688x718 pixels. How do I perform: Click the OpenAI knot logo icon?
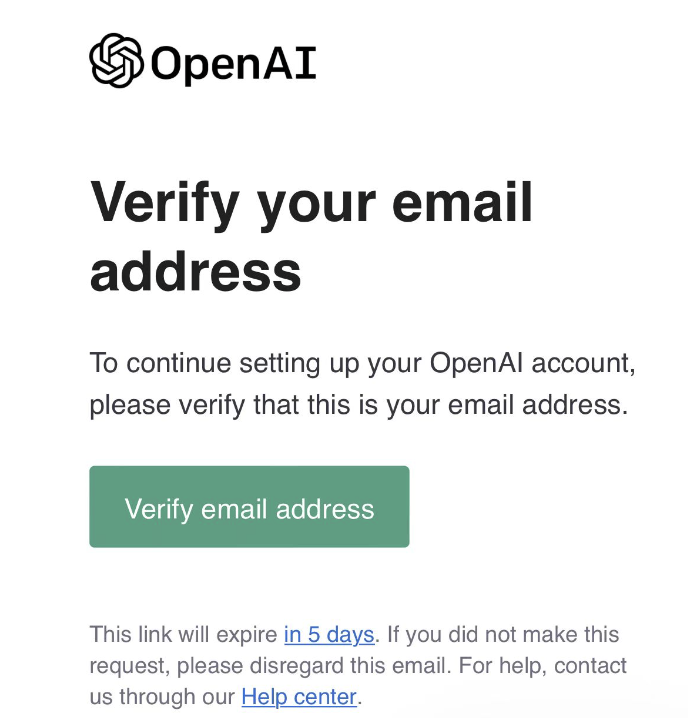116,60
